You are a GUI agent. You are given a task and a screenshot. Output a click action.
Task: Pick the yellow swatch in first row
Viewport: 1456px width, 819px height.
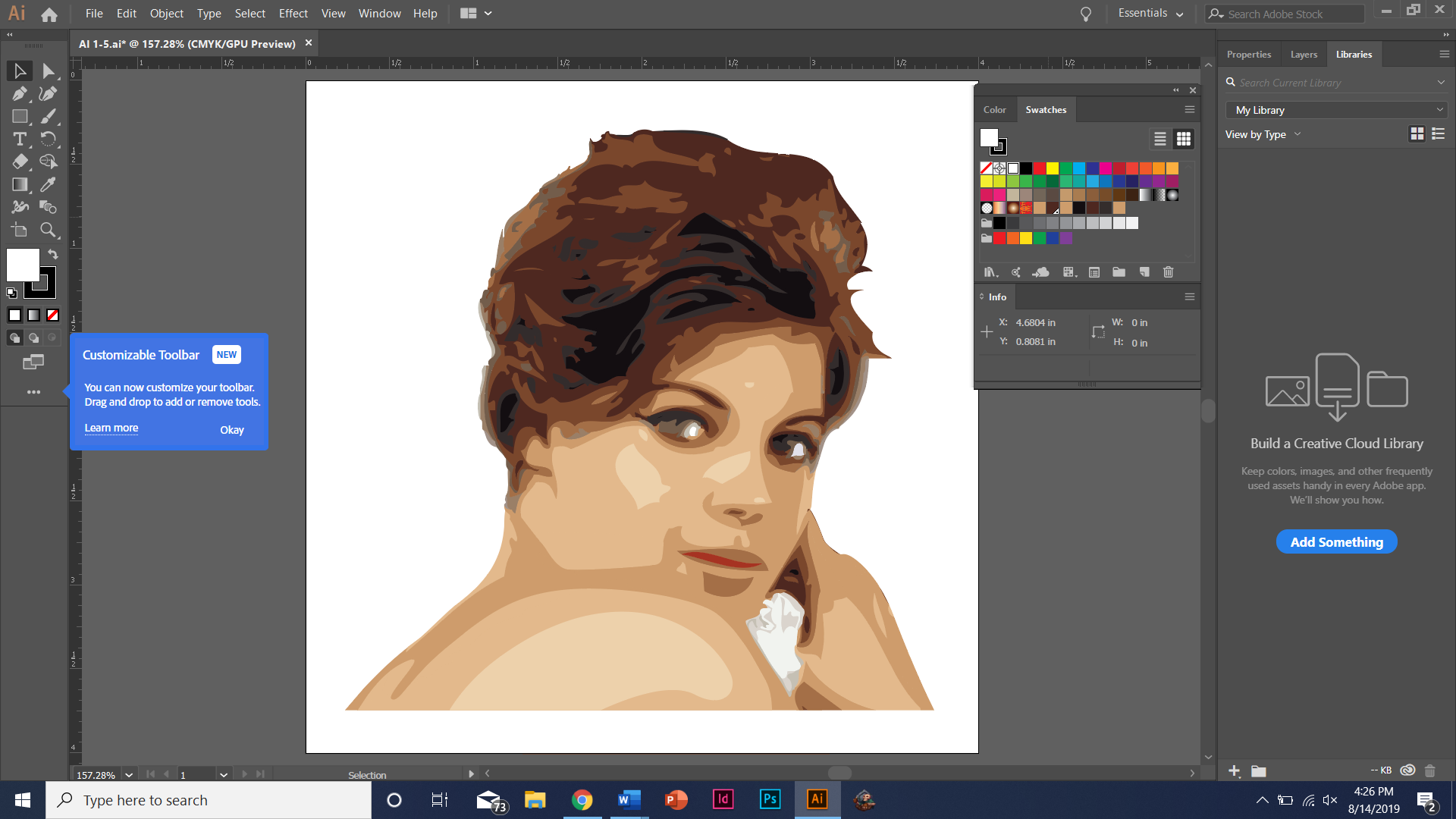coord(1053,168)
